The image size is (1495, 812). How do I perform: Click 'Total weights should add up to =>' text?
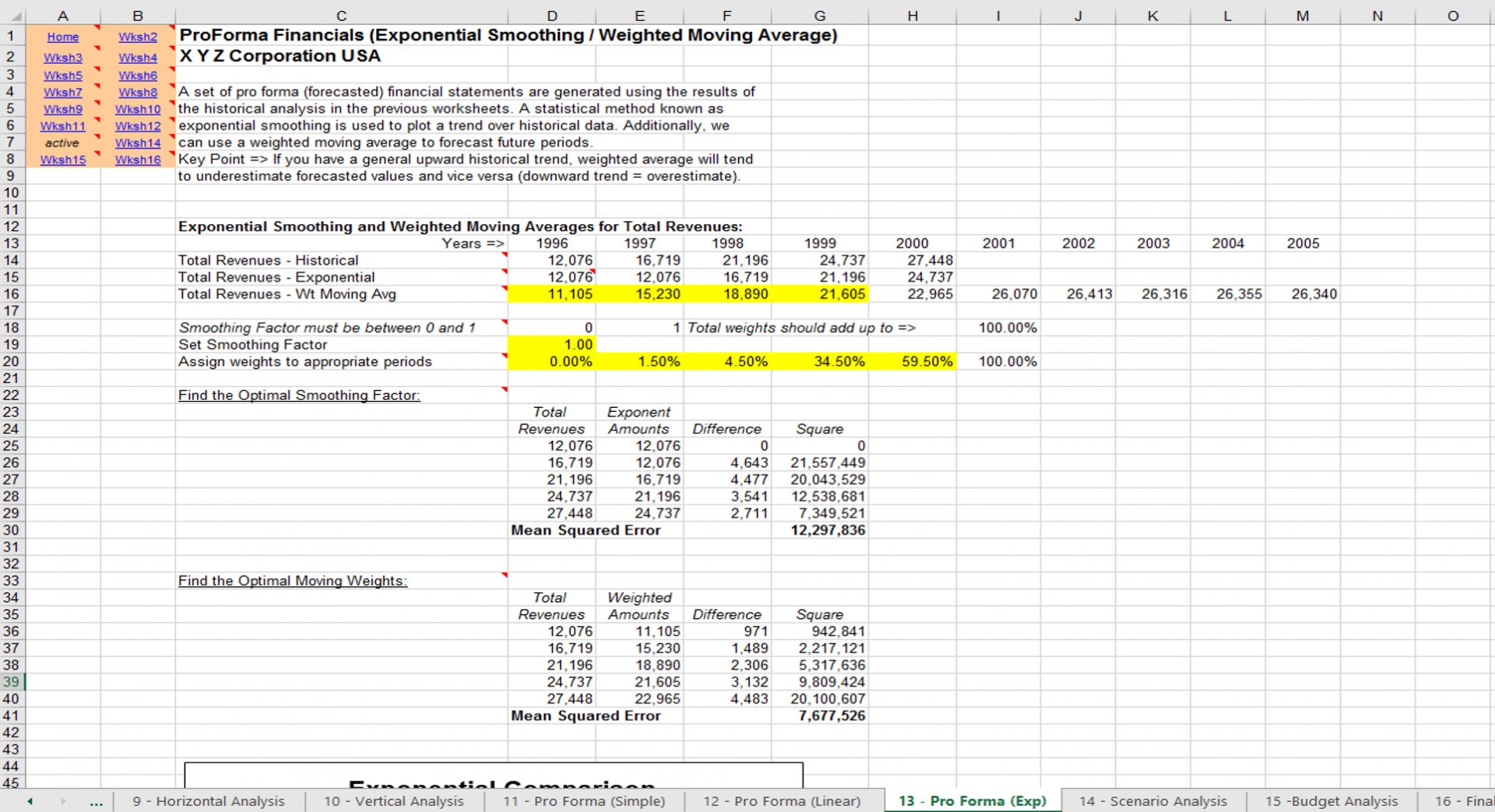tap(801, 328)
